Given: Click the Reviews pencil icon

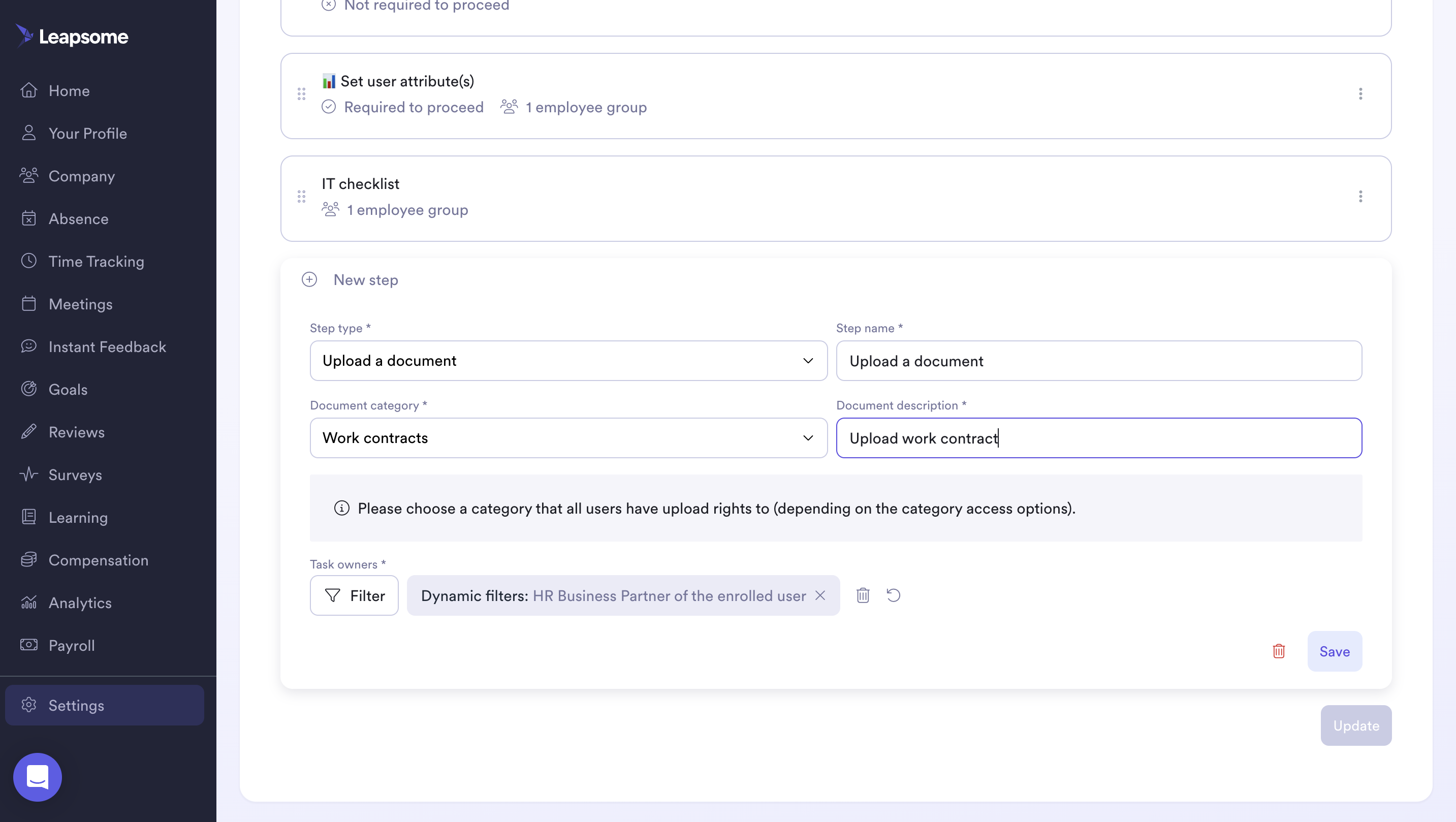Looking at the screenshot, I should [x=29, y=431].
